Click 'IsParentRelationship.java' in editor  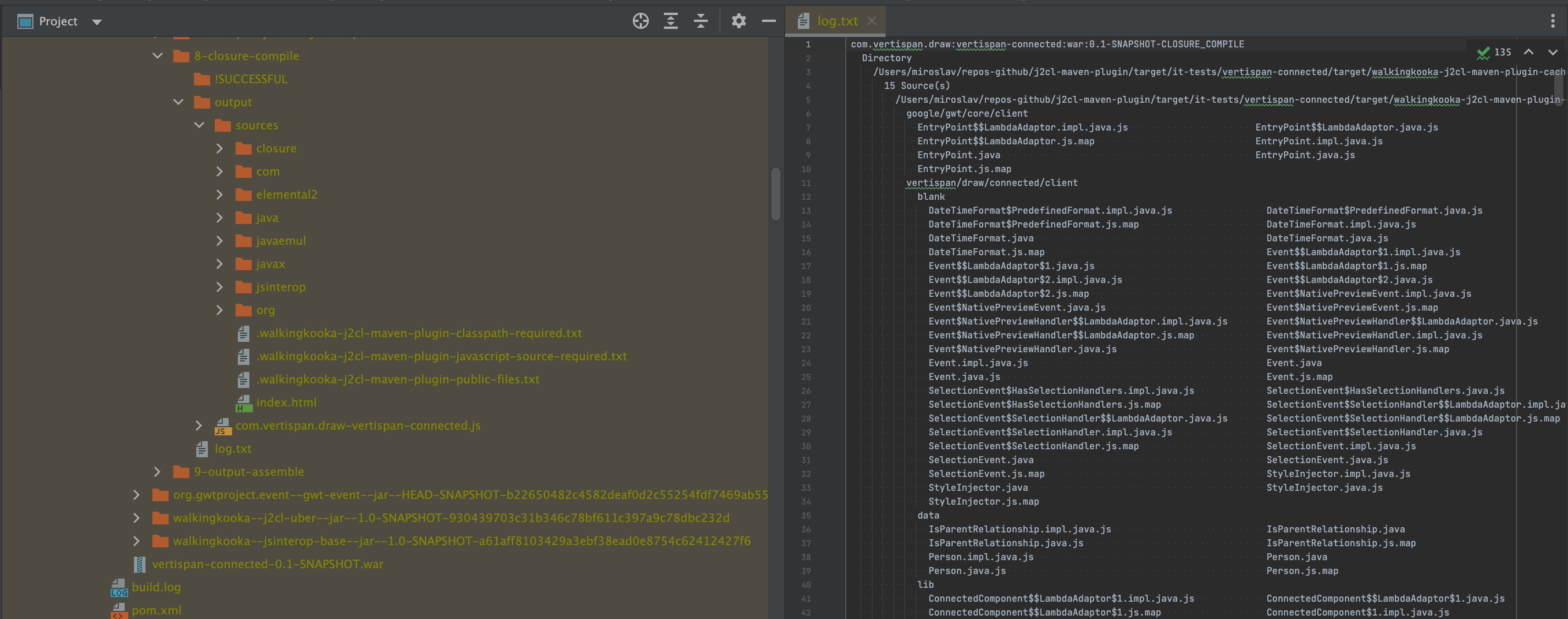[1335, 529]
